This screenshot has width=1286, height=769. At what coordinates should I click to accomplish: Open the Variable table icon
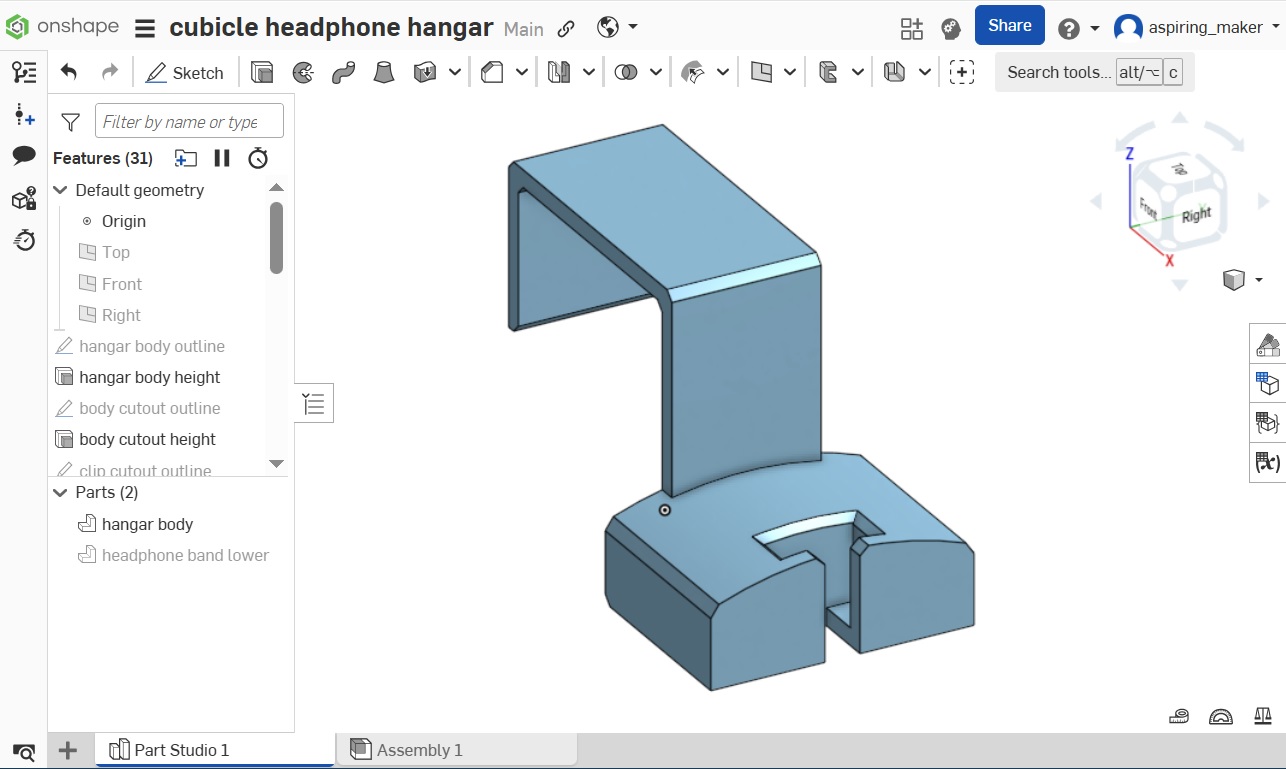coord(1268,462)
